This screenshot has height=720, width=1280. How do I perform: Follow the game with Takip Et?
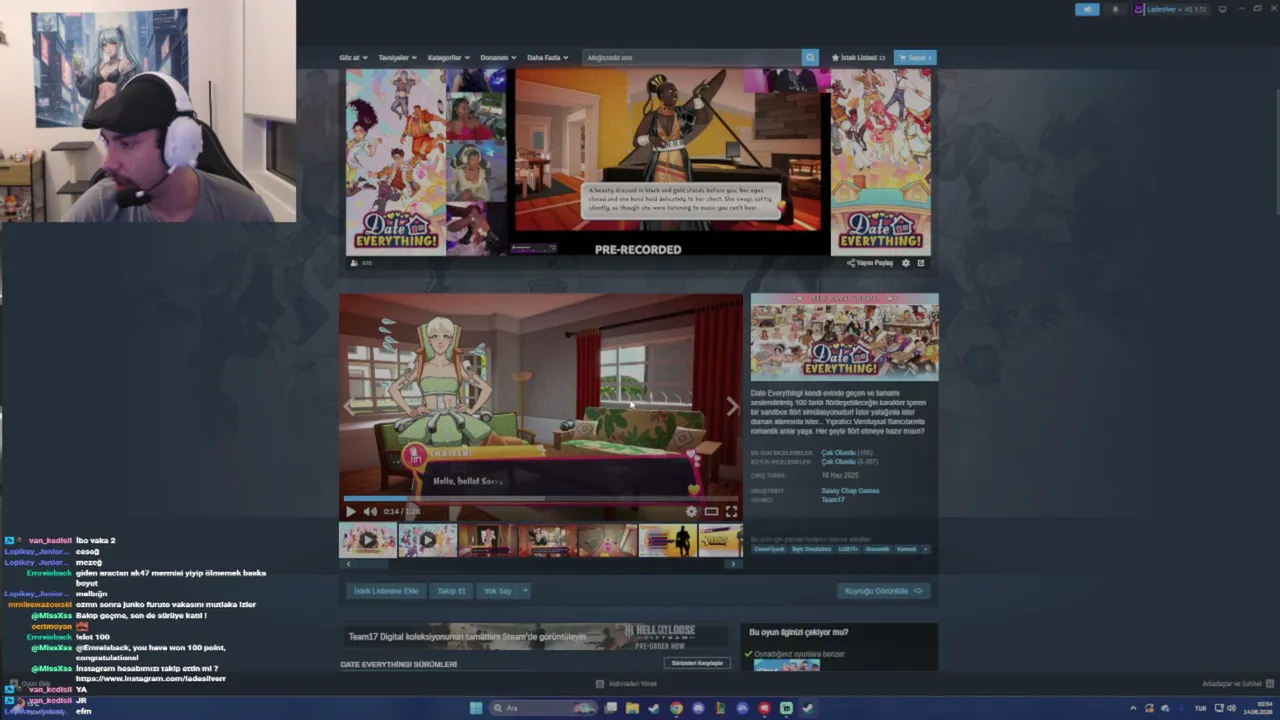[451, 591]
